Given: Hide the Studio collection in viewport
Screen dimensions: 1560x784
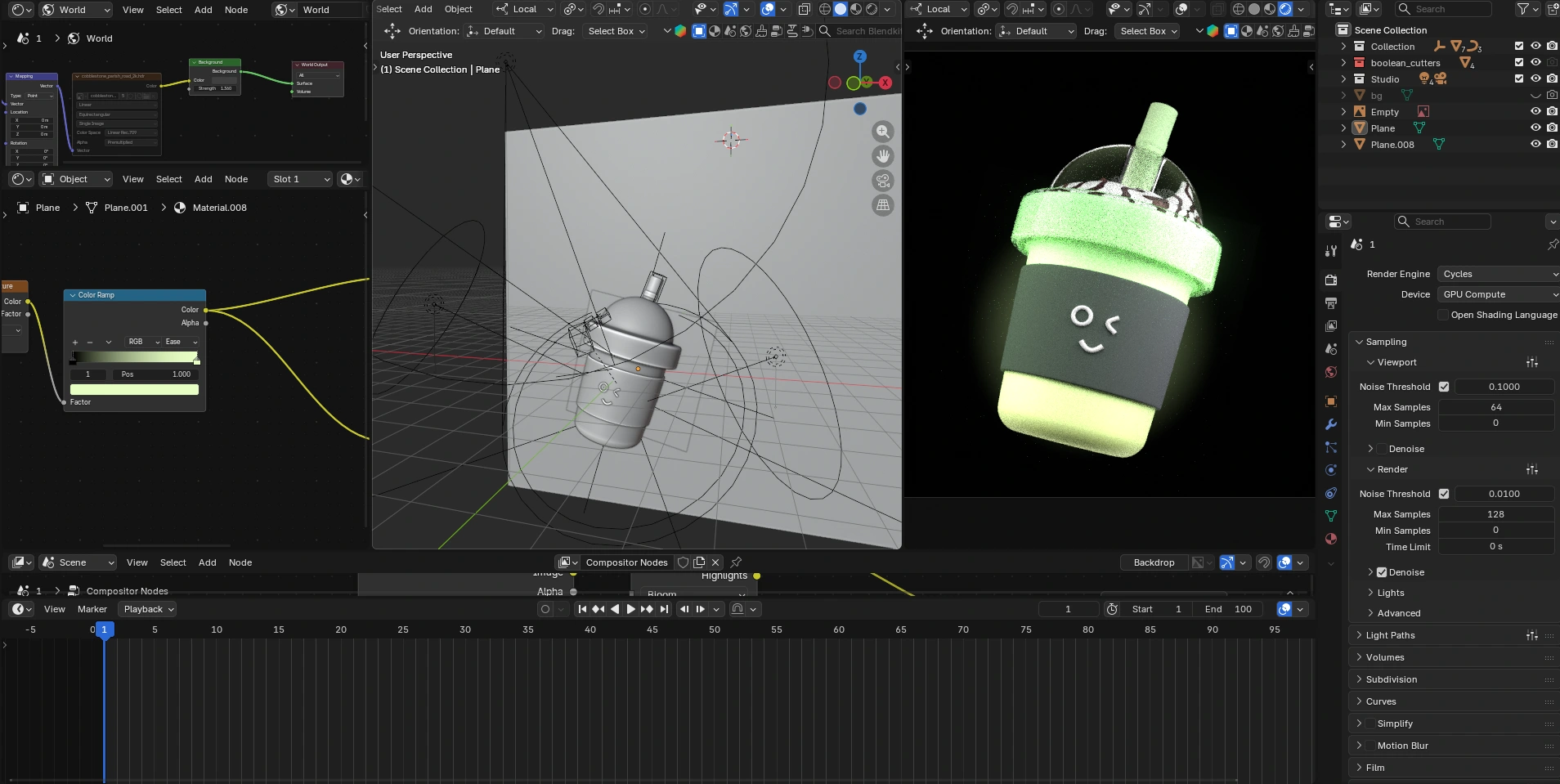Looking at the screenshot, I should pyautogui.click(x=1535, y=79).
